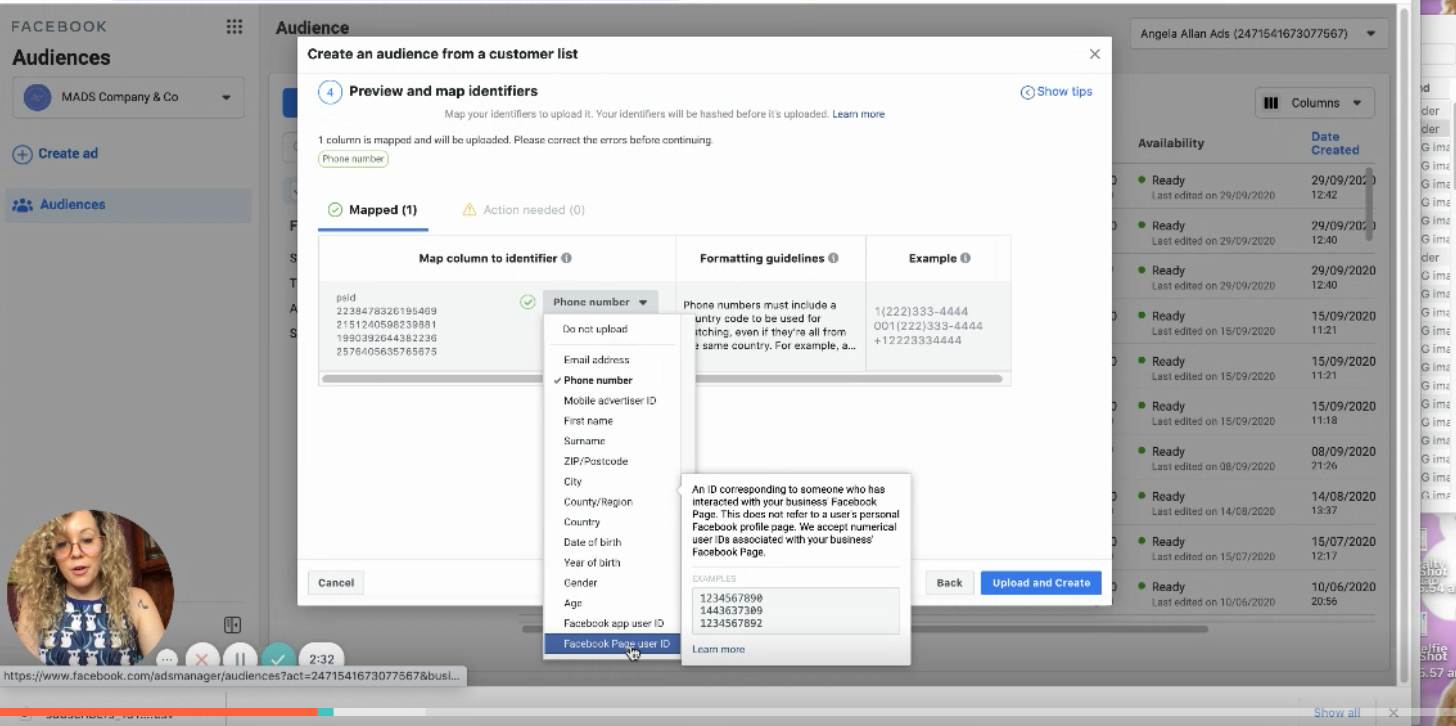The image size is (1456, 726).
Task: Switch to the Action needed (0) tab
Action: [524, 210]
